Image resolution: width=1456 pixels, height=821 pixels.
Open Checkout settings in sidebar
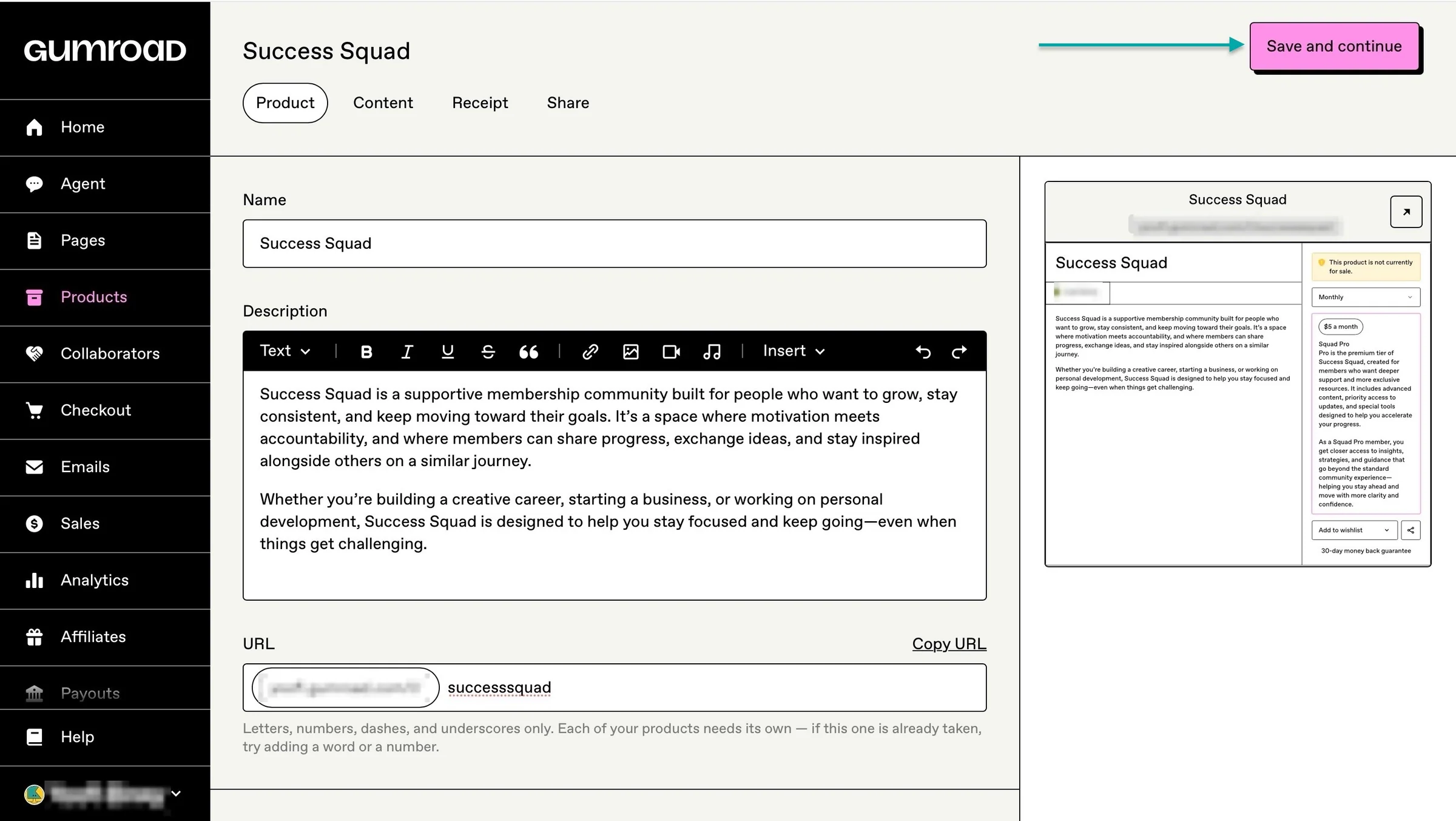tap(105, 411)
